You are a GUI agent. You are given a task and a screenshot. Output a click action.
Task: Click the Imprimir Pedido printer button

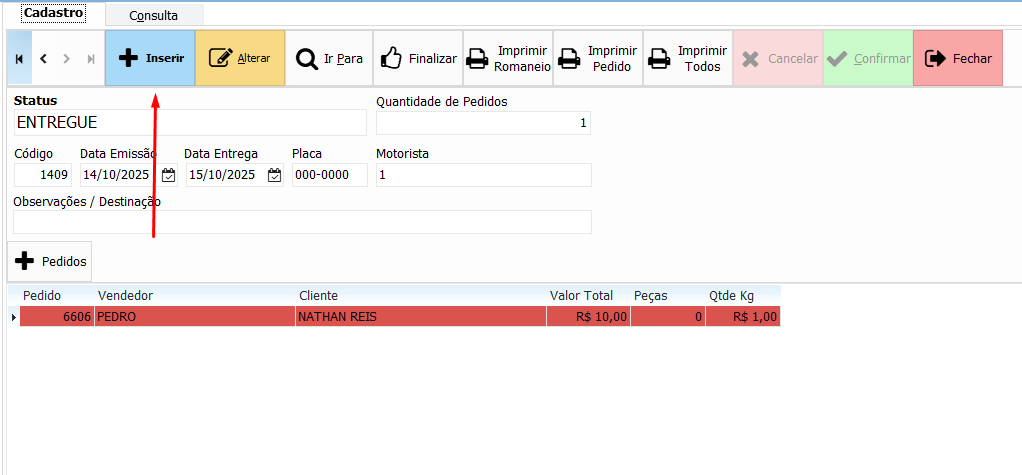(597, 58)
